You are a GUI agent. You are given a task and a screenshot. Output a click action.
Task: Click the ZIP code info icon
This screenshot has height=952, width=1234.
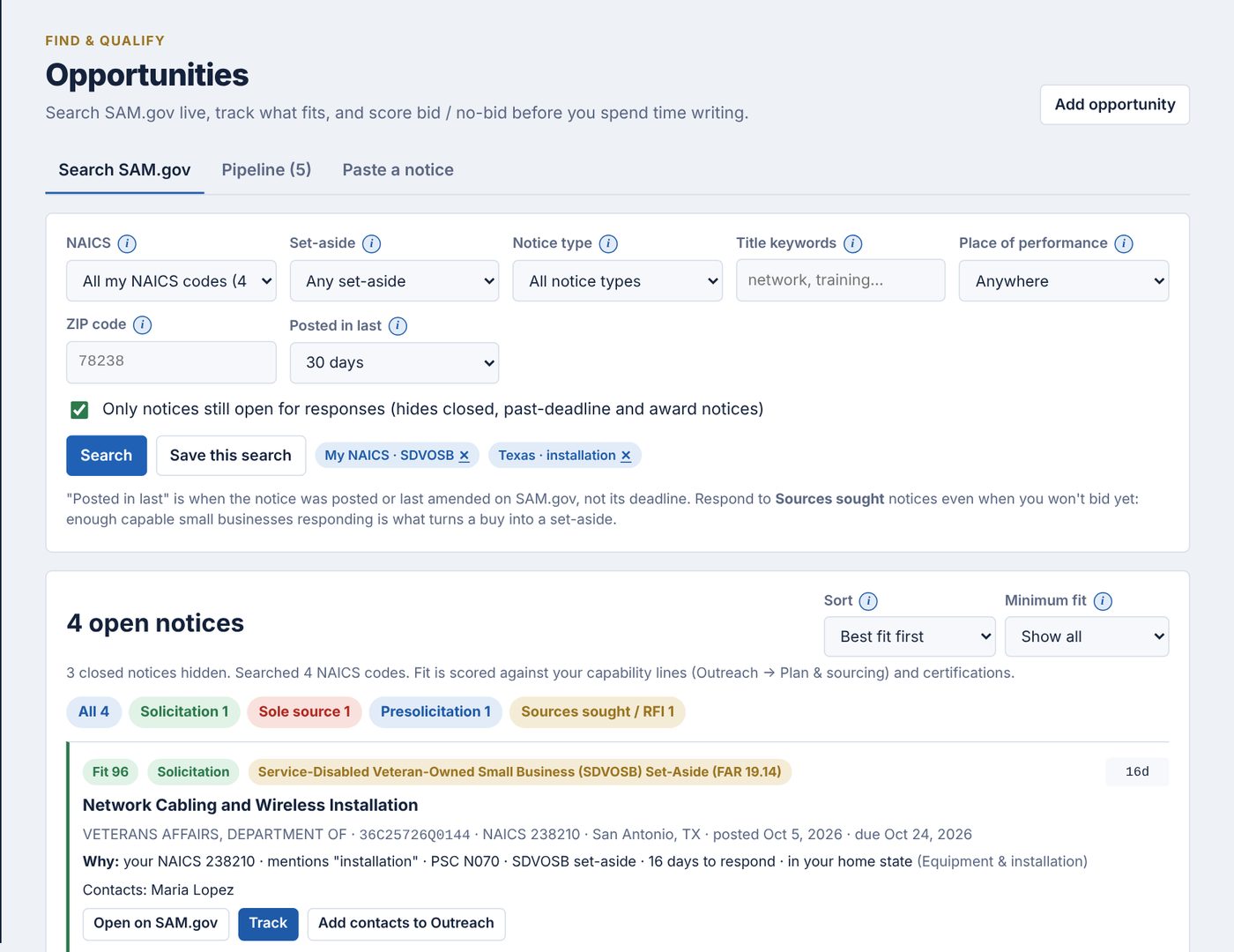[142, 325]
